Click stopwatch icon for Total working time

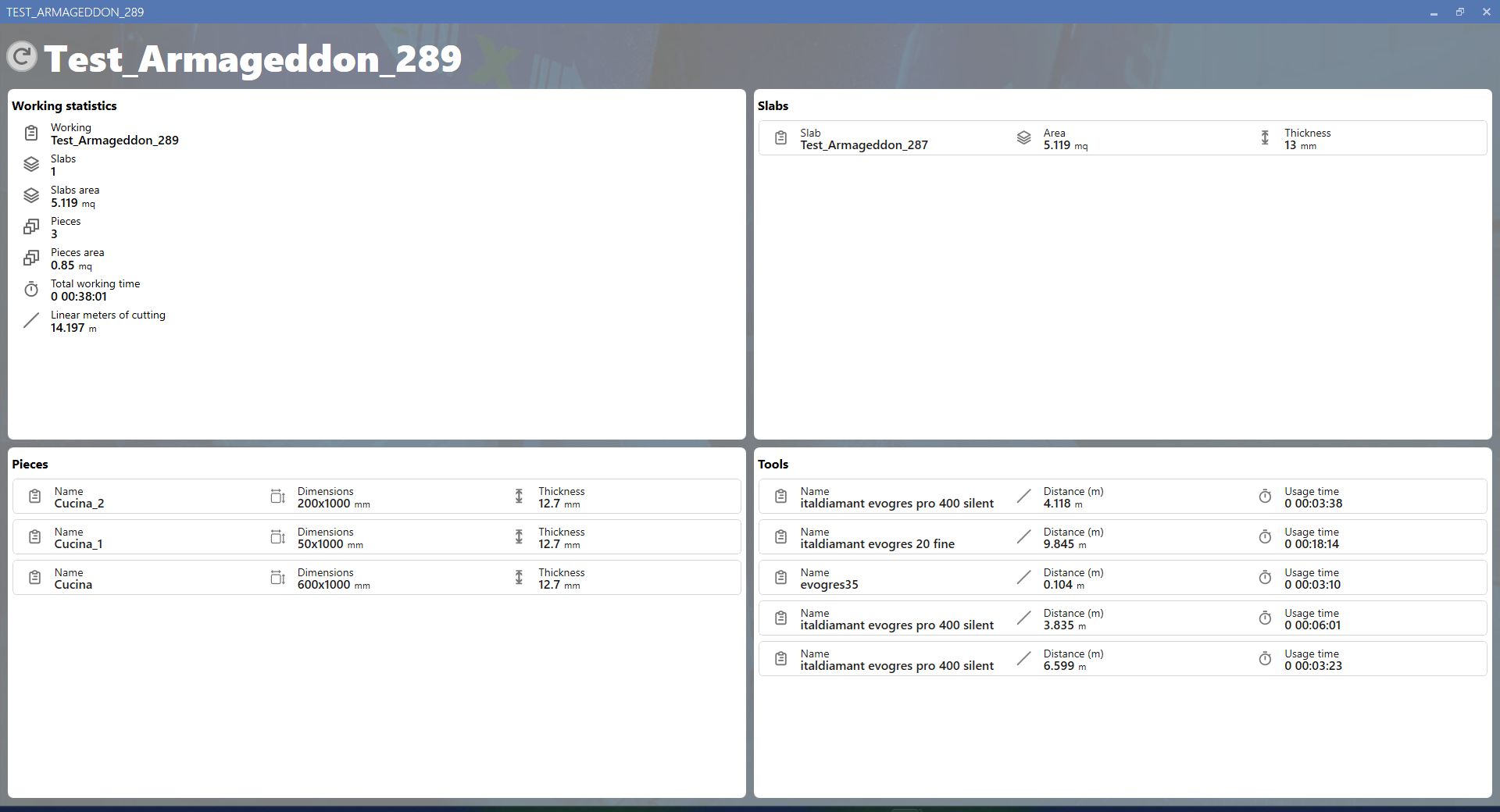30,289
